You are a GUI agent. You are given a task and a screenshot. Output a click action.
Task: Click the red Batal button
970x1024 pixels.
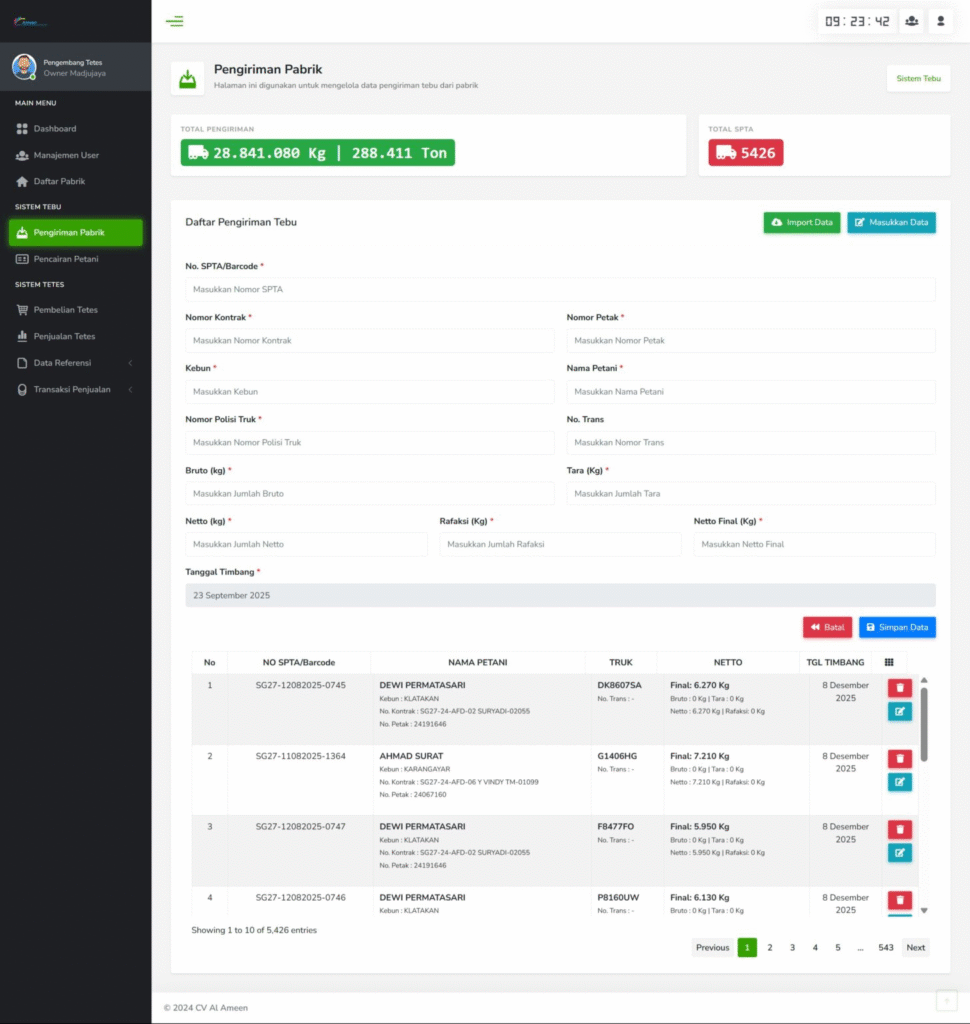tap(827, 627)
